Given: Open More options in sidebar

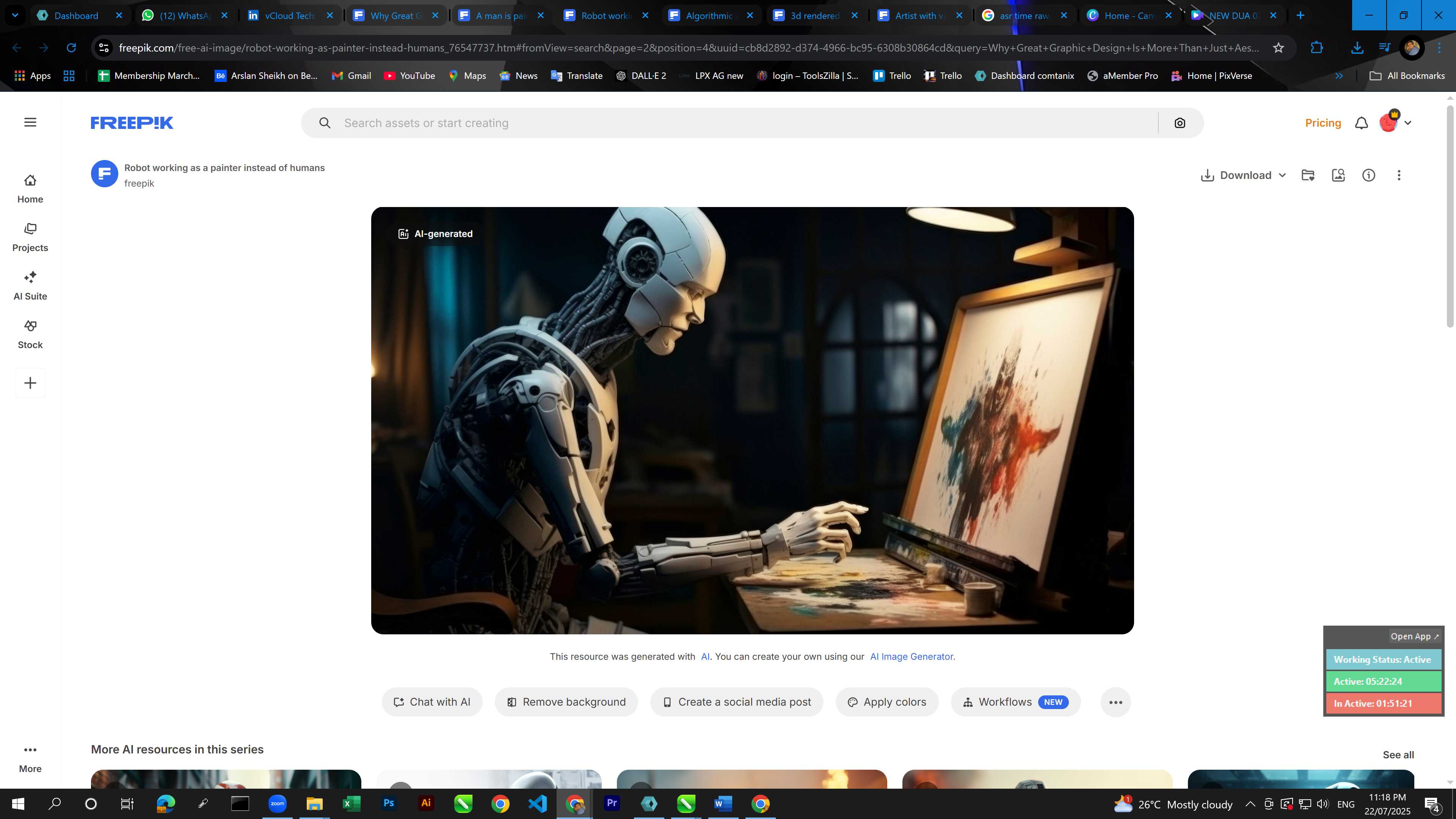Looking at the screenshot, I should pyautogui.click(x=30, y=758).
